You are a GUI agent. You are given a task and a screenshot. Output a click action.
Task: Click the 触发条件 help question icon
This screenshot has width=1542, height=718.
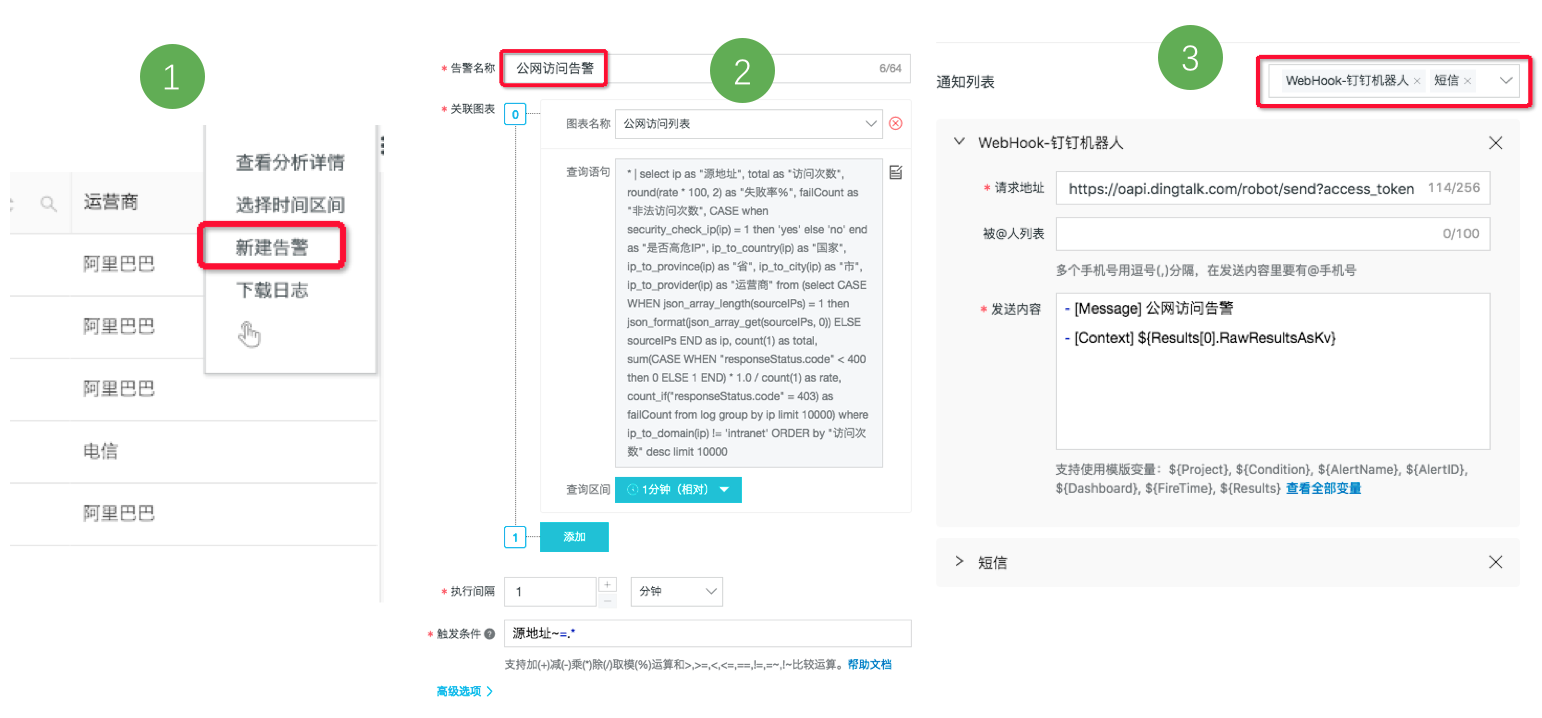(490, 633)
